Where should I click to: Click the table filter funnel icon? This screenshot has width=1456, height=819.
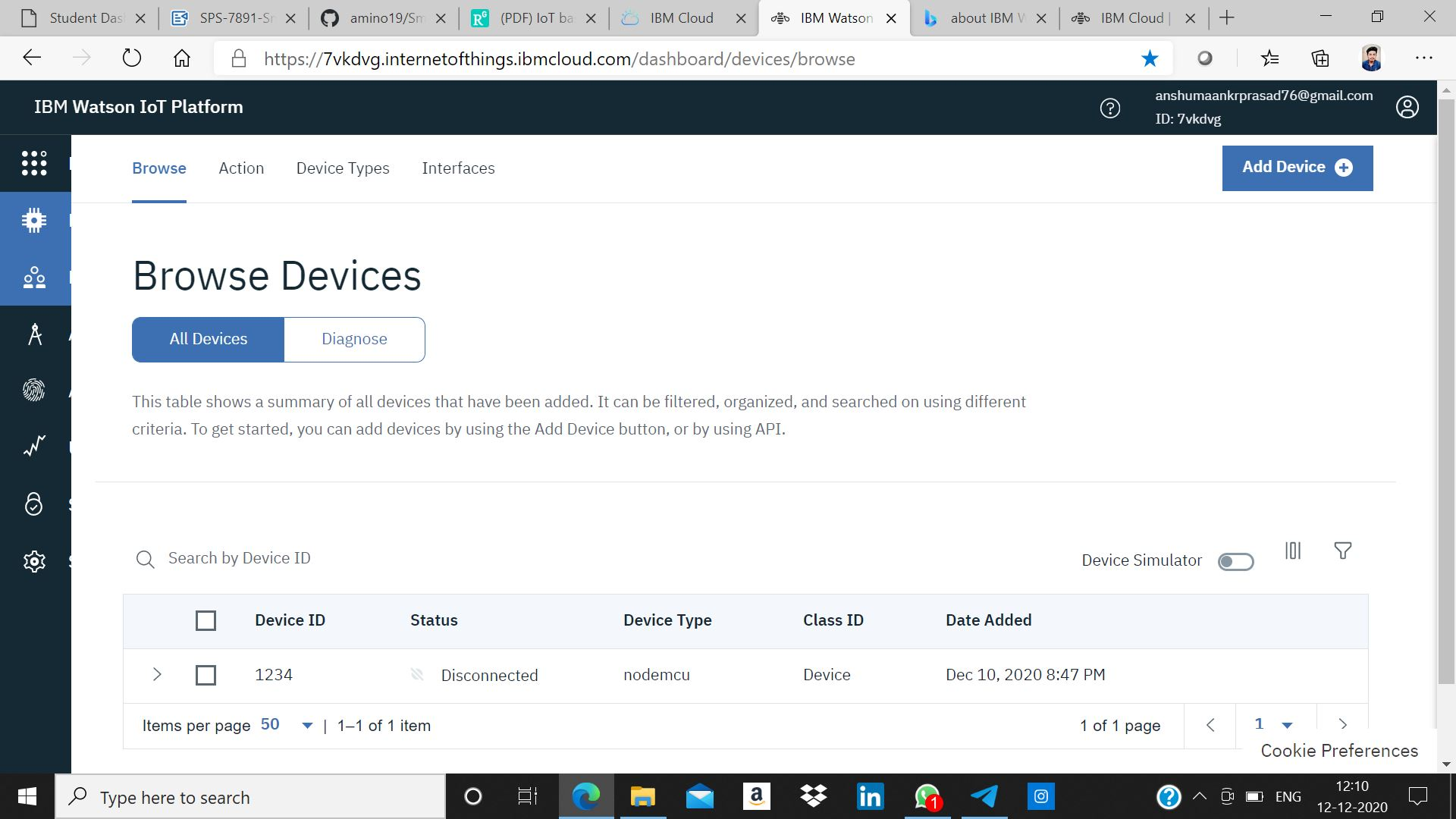point(1342,551)
